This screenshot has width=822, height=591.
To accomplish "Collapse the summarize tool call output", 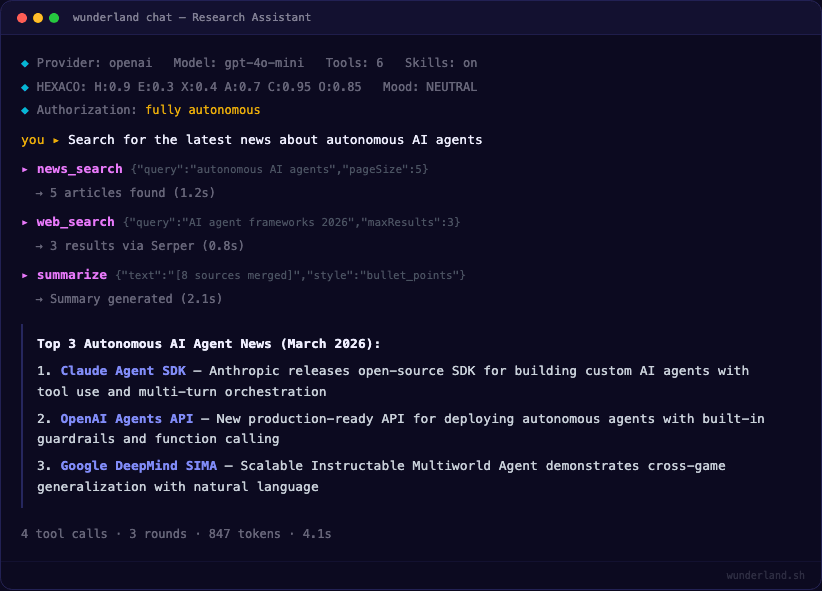I will 71,274.
